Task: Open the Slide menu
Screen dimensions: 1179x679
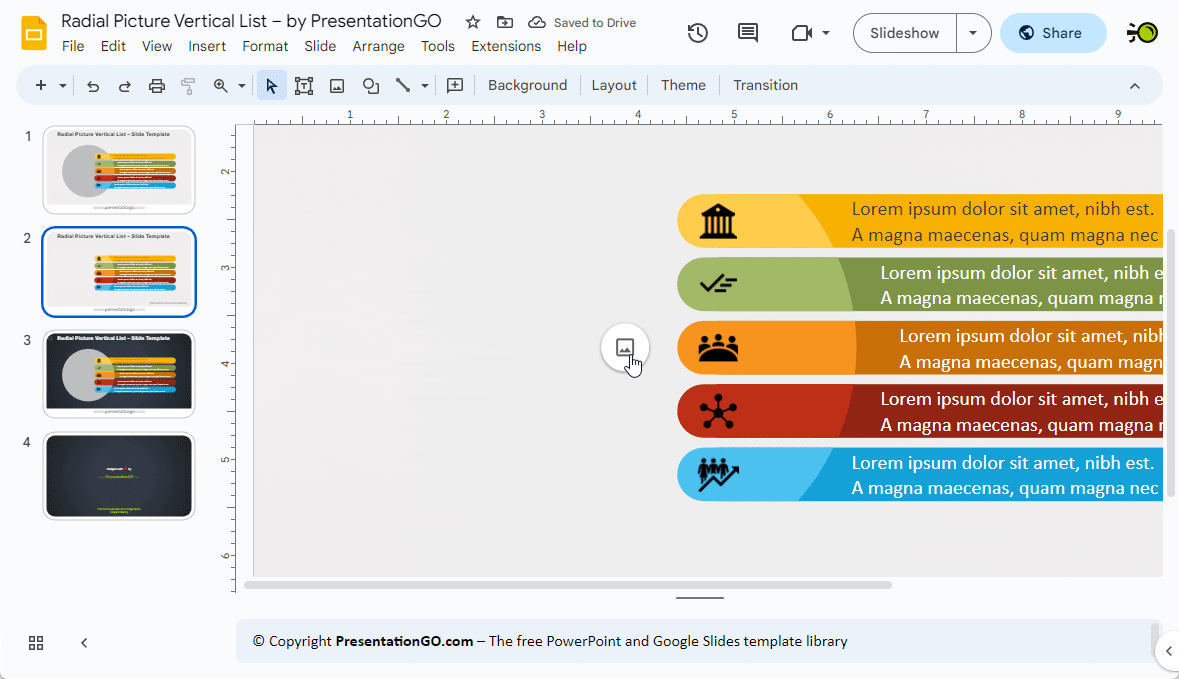Action: pos(320,47)
